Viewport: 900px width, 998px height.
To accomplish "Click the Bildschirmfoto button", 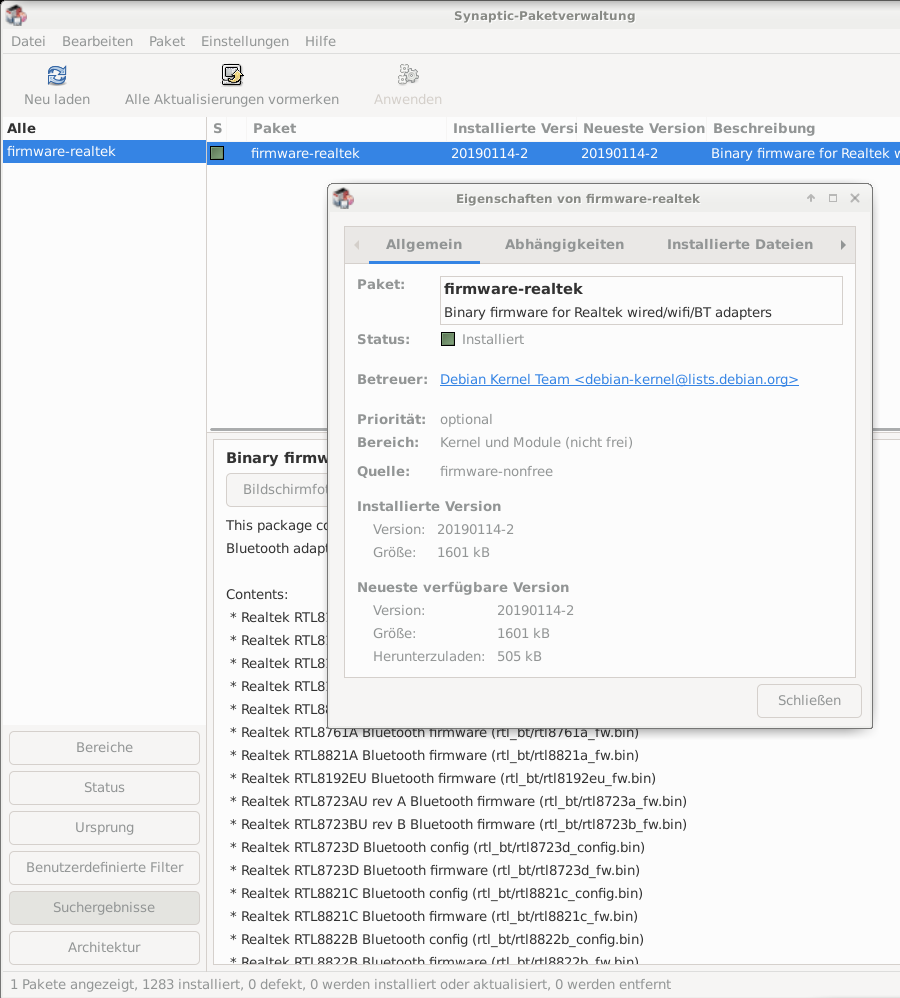I will (278, 489).
